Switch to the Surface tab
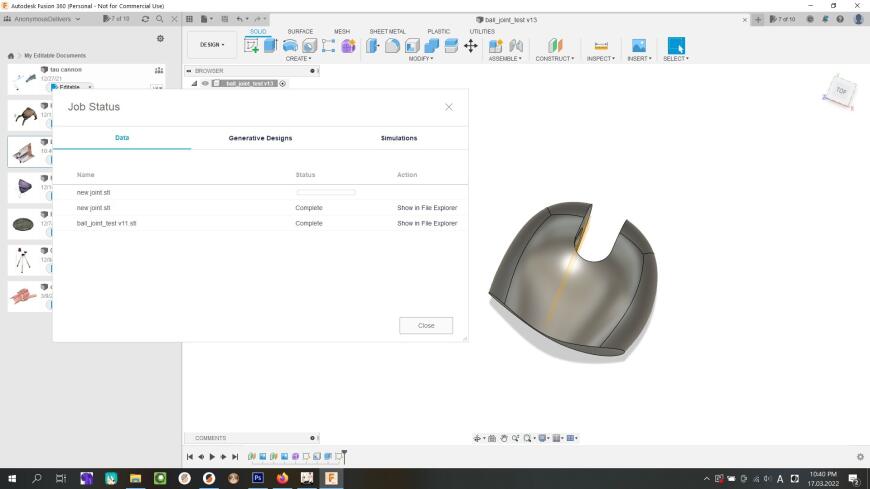The image size is (870, 489). pos(300,32)
